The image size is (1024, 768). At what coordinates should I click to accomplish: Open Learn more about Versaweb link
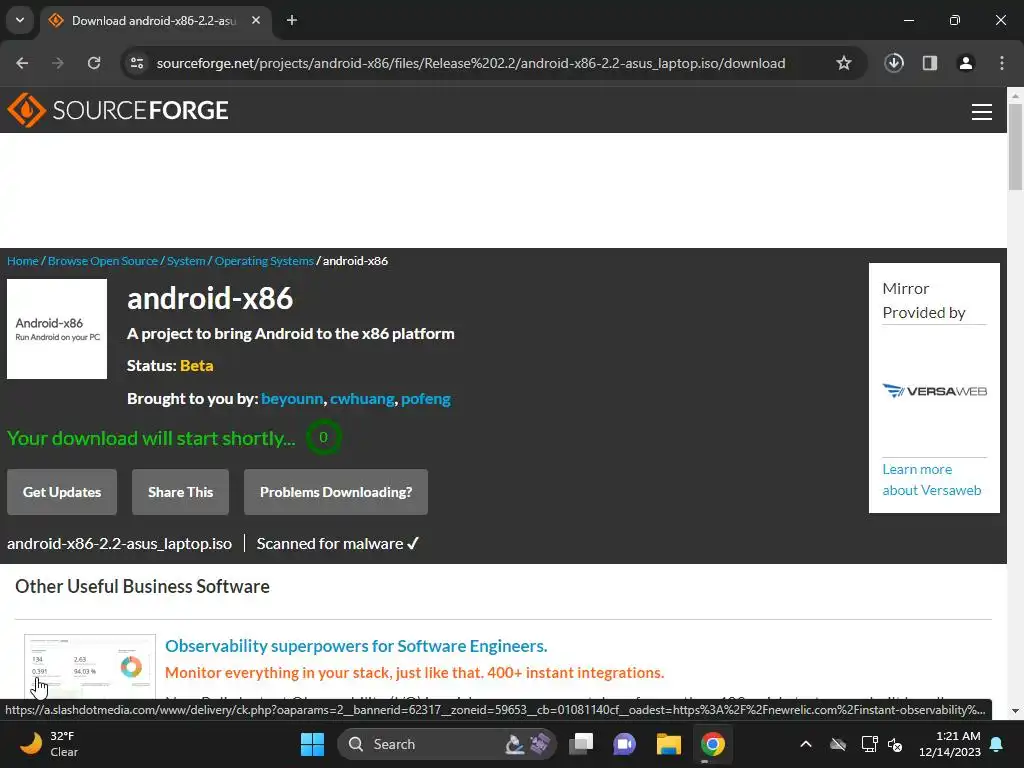point(932,479)
